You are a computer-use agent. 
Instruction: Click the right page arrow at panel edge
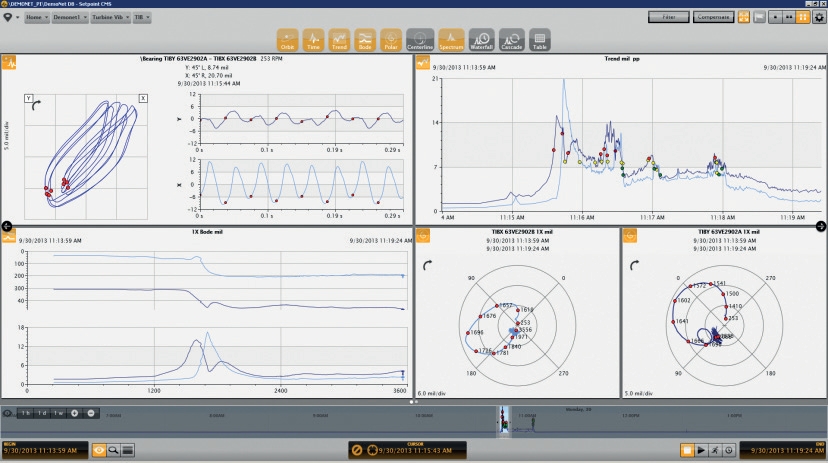821,226
